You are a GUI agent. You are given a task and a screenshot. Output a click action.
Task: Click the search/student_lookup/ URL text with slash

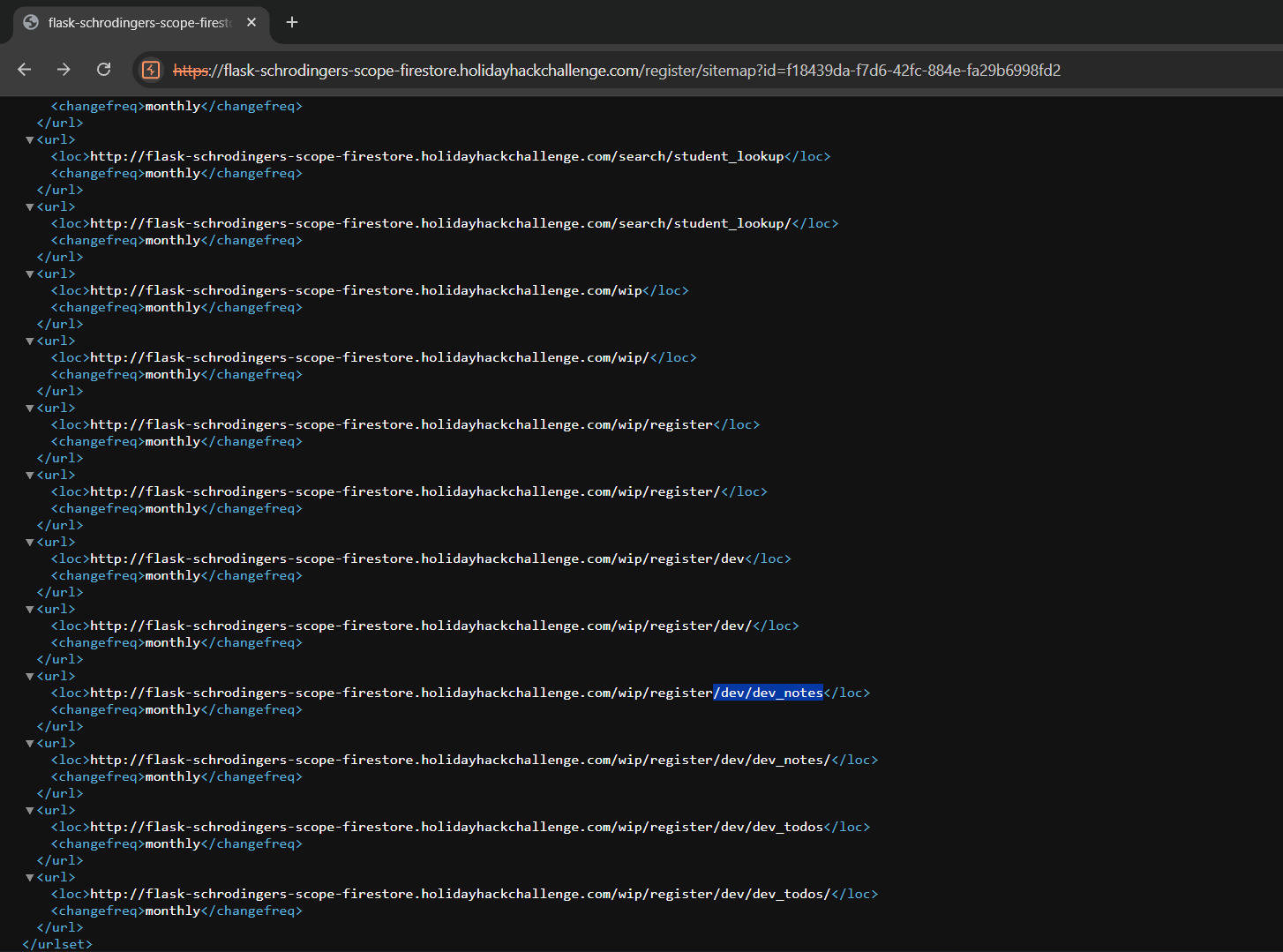click(441, 223)
